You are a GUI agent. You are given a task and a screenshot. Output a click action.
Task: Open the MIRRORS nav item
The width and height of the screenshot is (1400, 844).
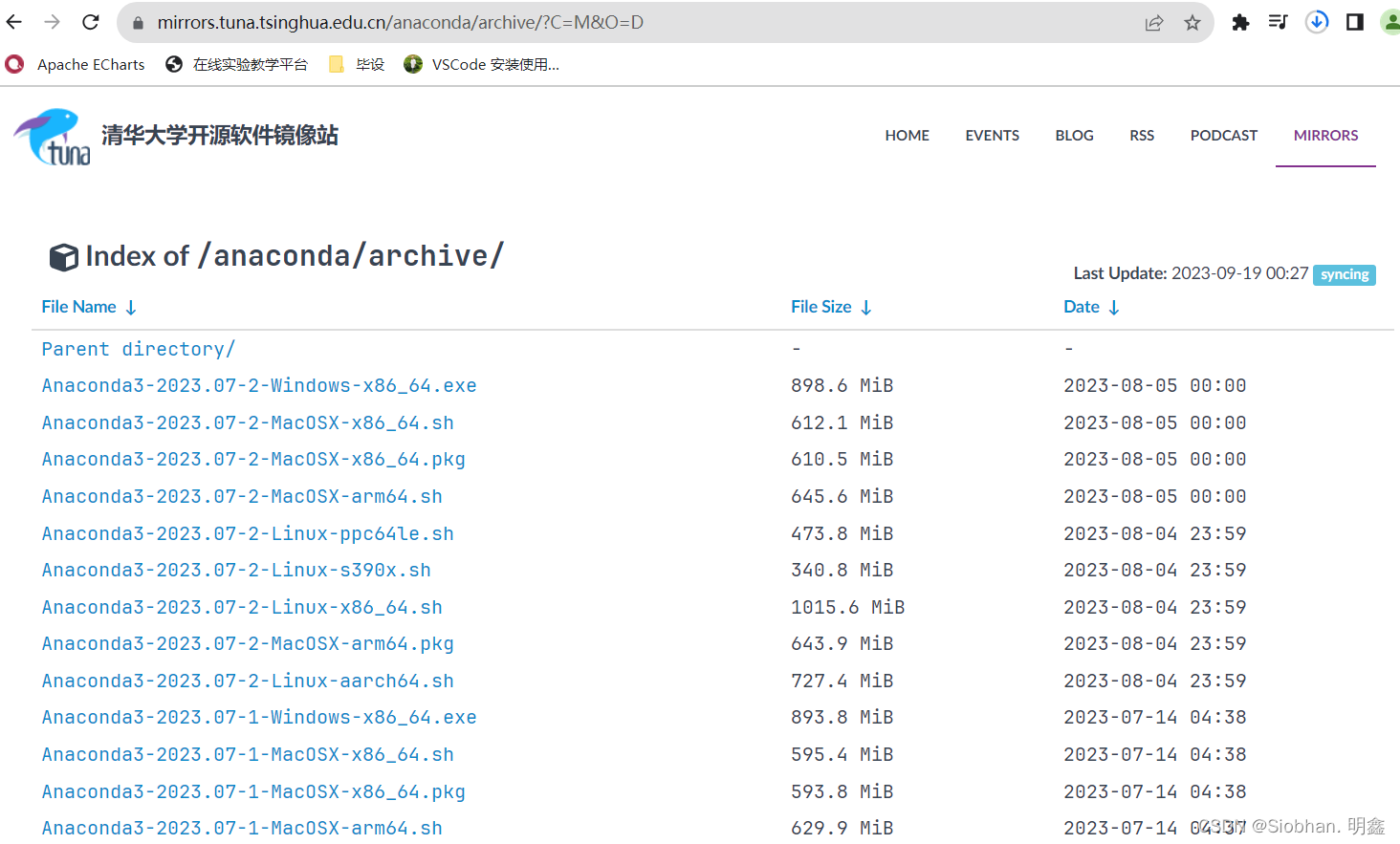click(x=1325, y=136)
